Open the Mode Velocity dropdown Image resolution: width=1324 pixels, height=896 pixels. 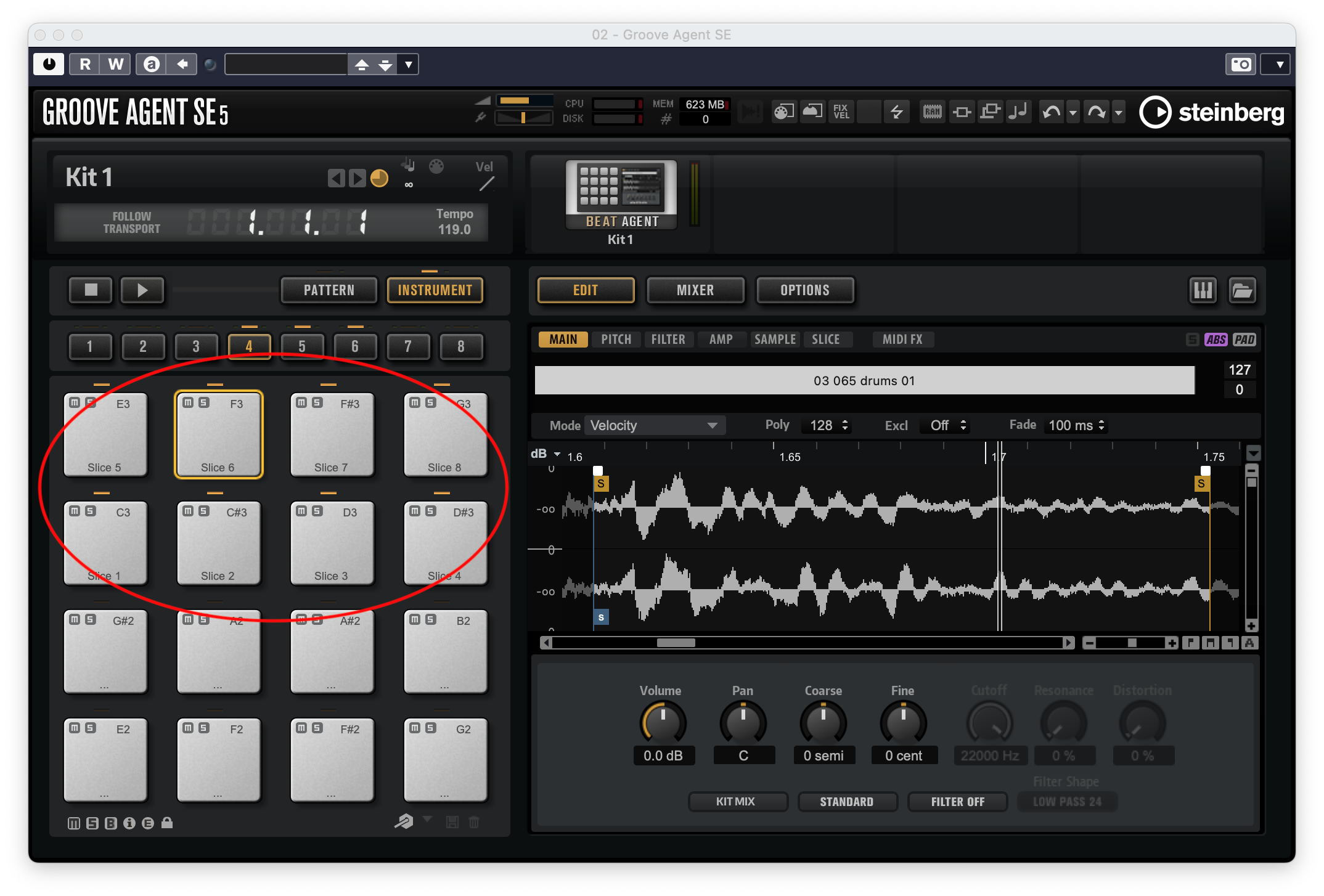[655, 425]
